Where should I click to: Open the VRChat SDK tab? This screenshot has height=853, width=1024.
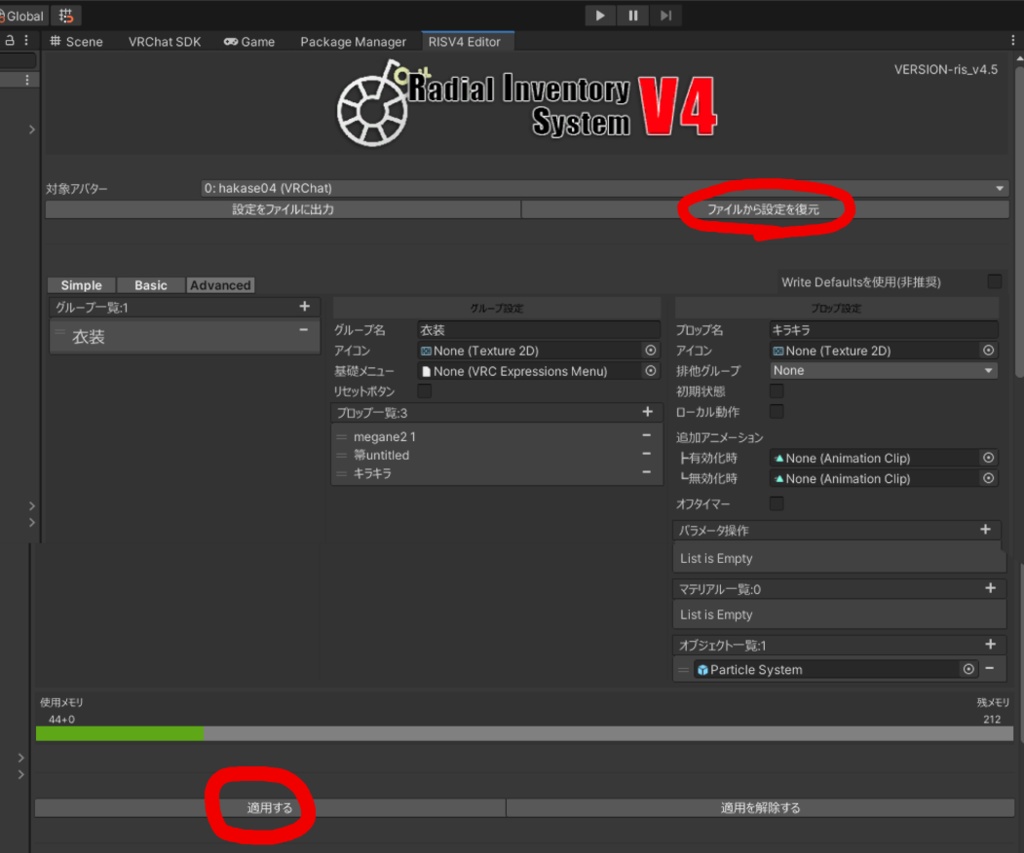(x=165, y=42)
